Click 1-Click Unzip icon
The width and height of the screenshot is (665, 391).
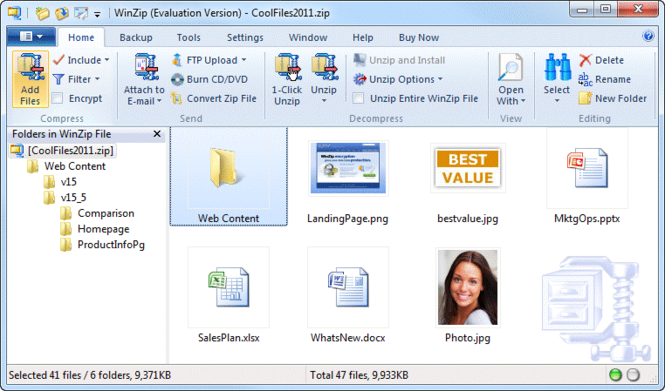288,67
